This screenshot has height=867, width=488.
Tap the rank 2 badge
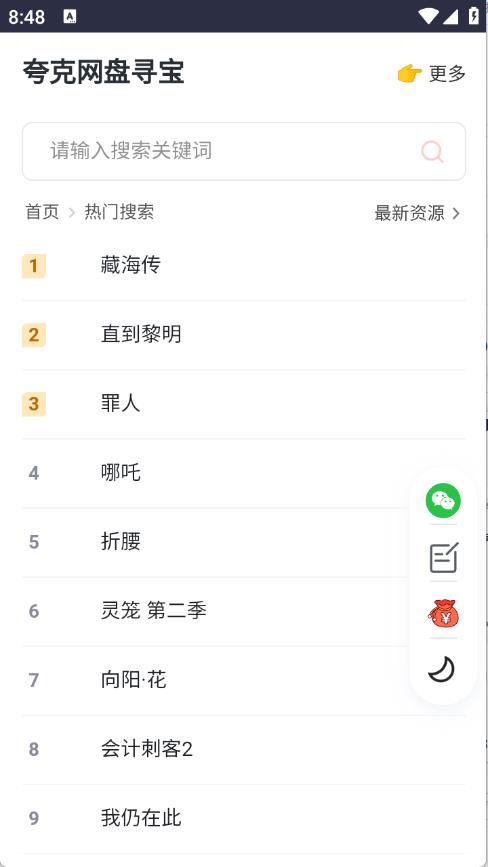pos(34,335)
